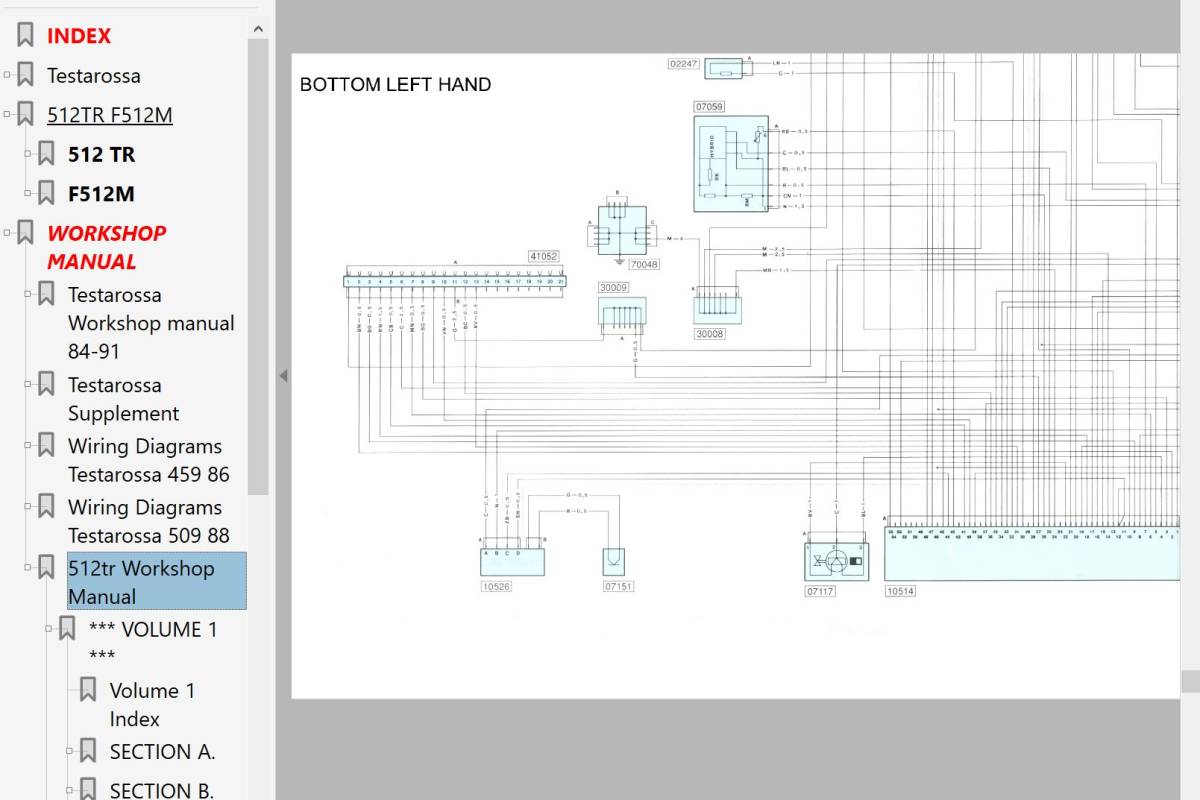This screenshot has height=800, width=1200.
Task: Jump to the 512TR F512M bookmark
Action: [x=110, y=115]
